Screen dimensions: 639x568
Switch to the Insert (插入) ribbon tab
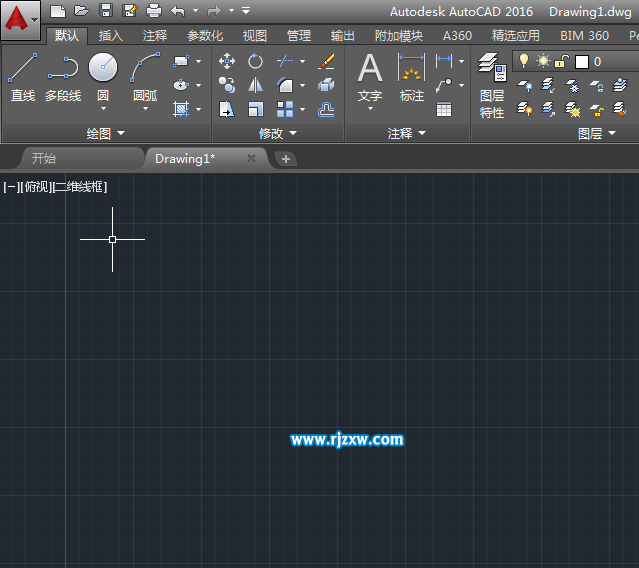110,36
